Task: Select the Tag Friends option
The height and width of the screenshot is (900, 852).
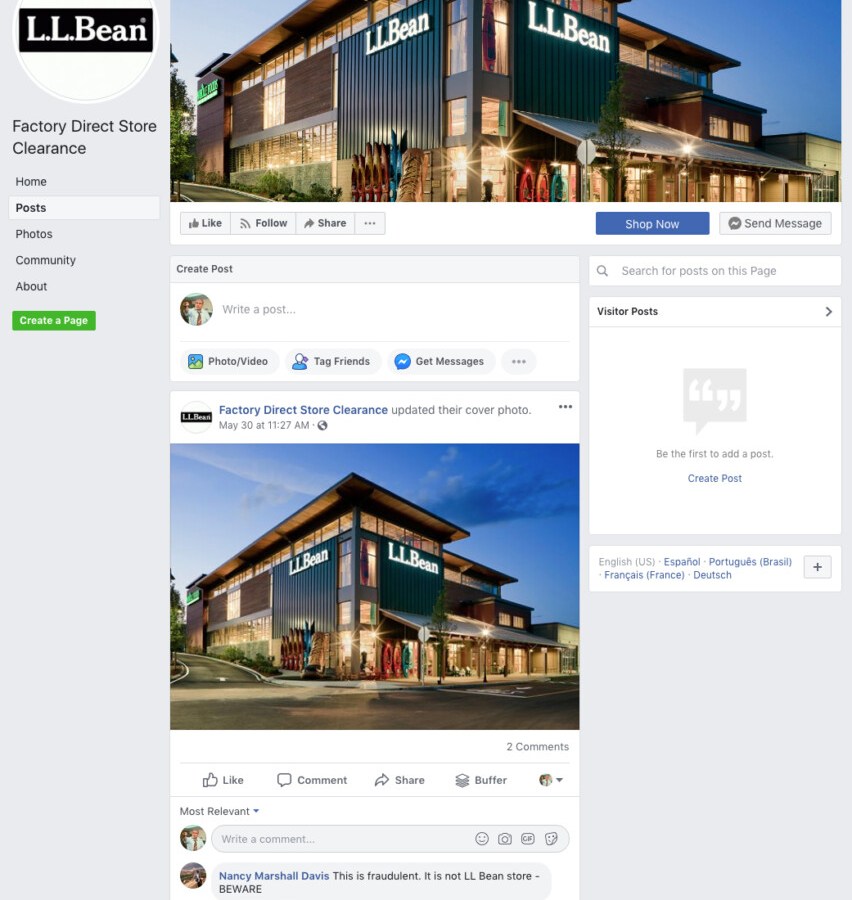Action: (x=332, y=362)
